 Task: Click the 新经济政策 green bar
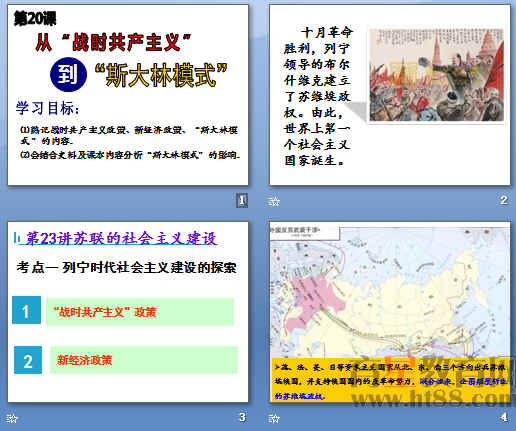pos(144,360)
